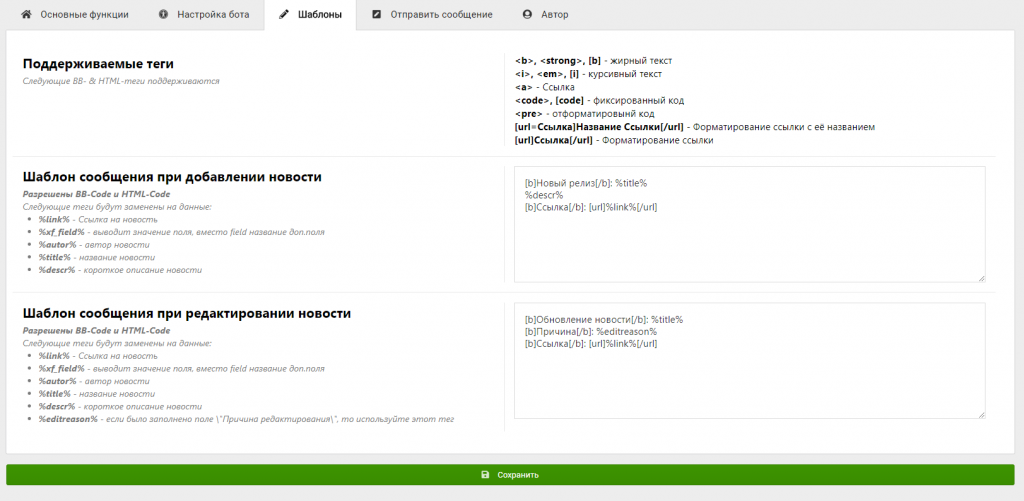Image resolution: width=1024 pixels, height=501 pixels.
Task: Go to the Отправить сообщение tab
Action: point(441,15)
